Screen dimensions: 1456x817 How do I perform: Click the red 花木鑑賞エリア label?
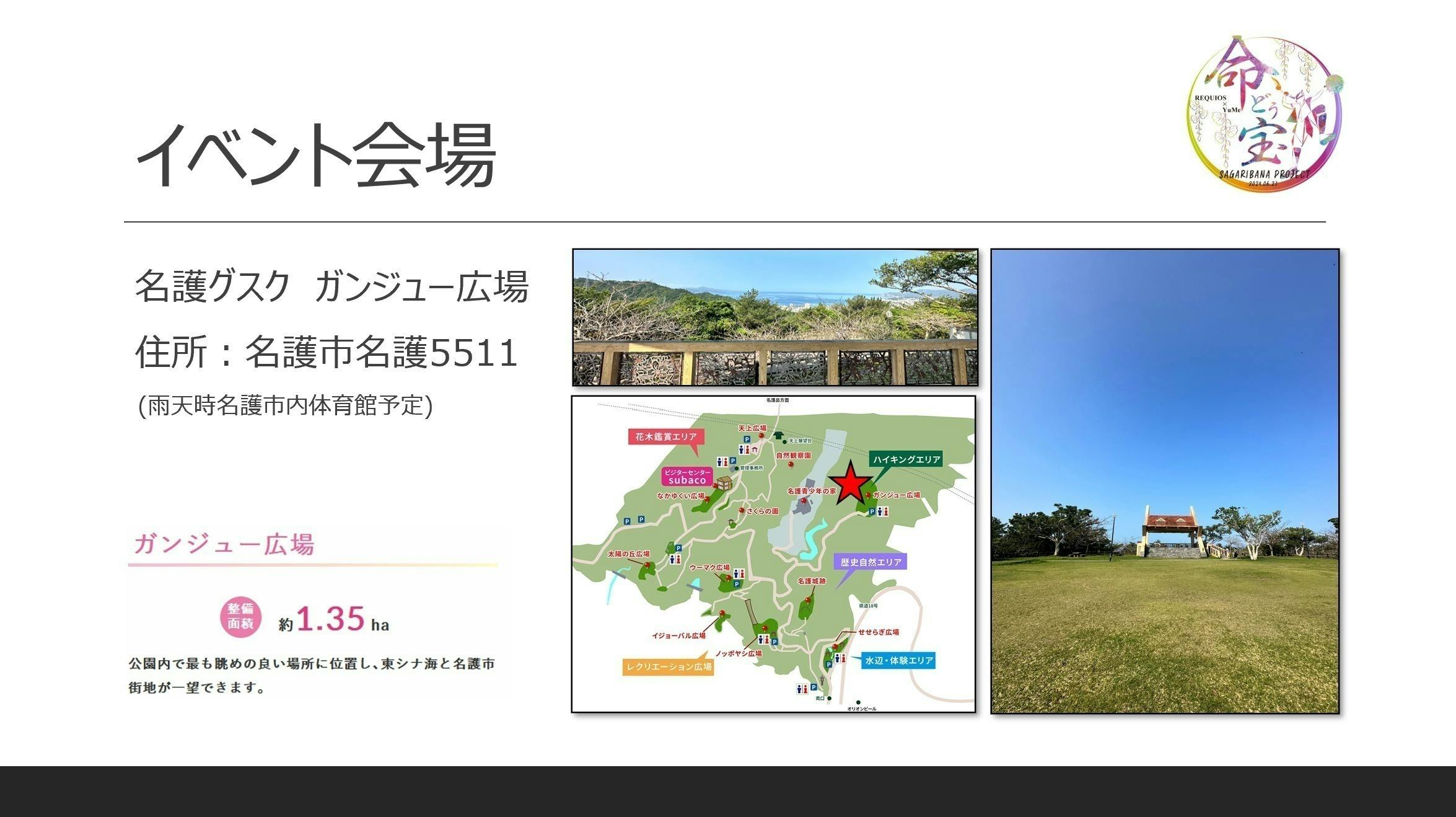(x=665, y=436)
